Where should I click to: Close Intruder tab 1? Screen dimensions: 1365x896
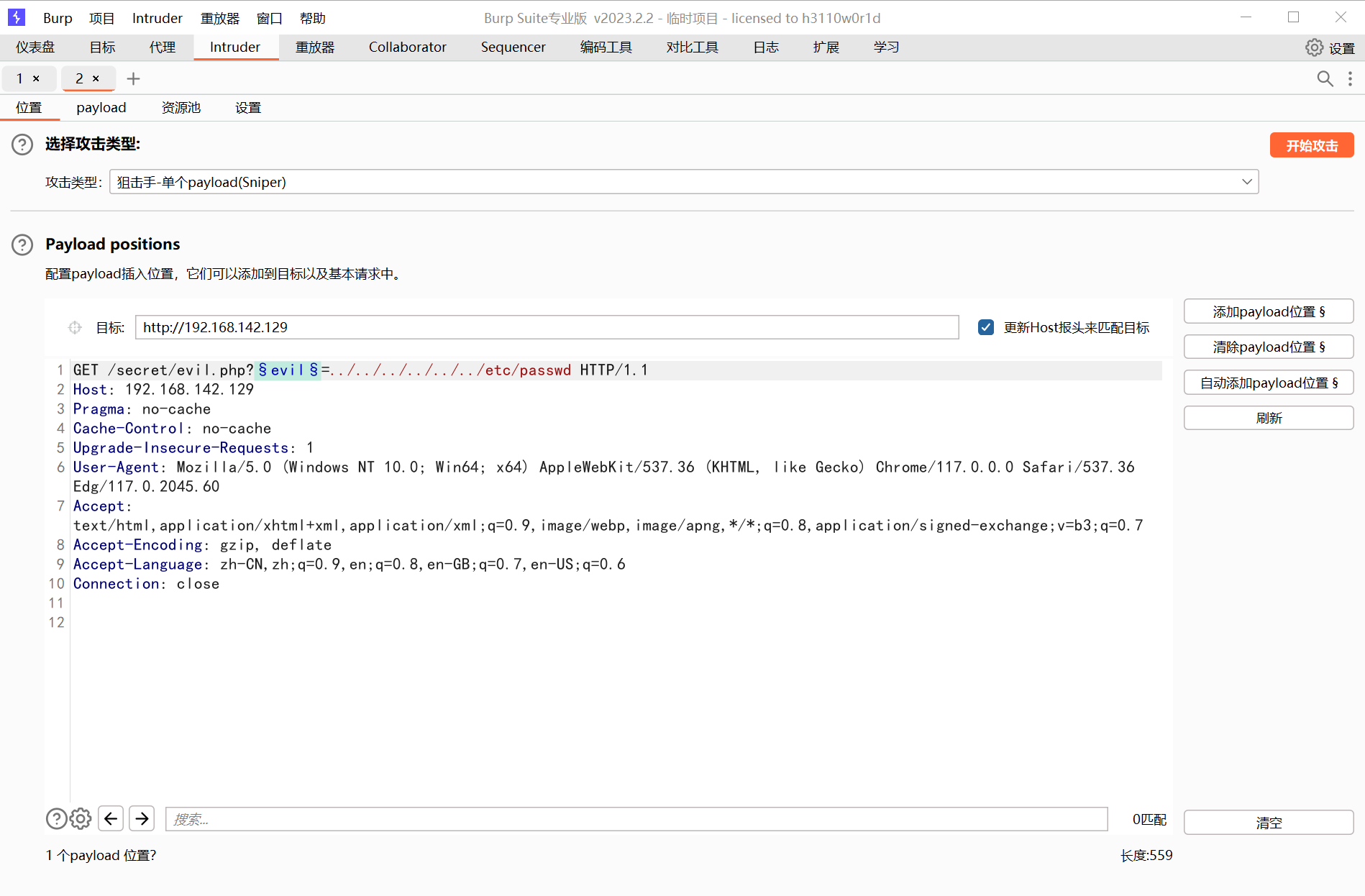click(x=36, y=78)
